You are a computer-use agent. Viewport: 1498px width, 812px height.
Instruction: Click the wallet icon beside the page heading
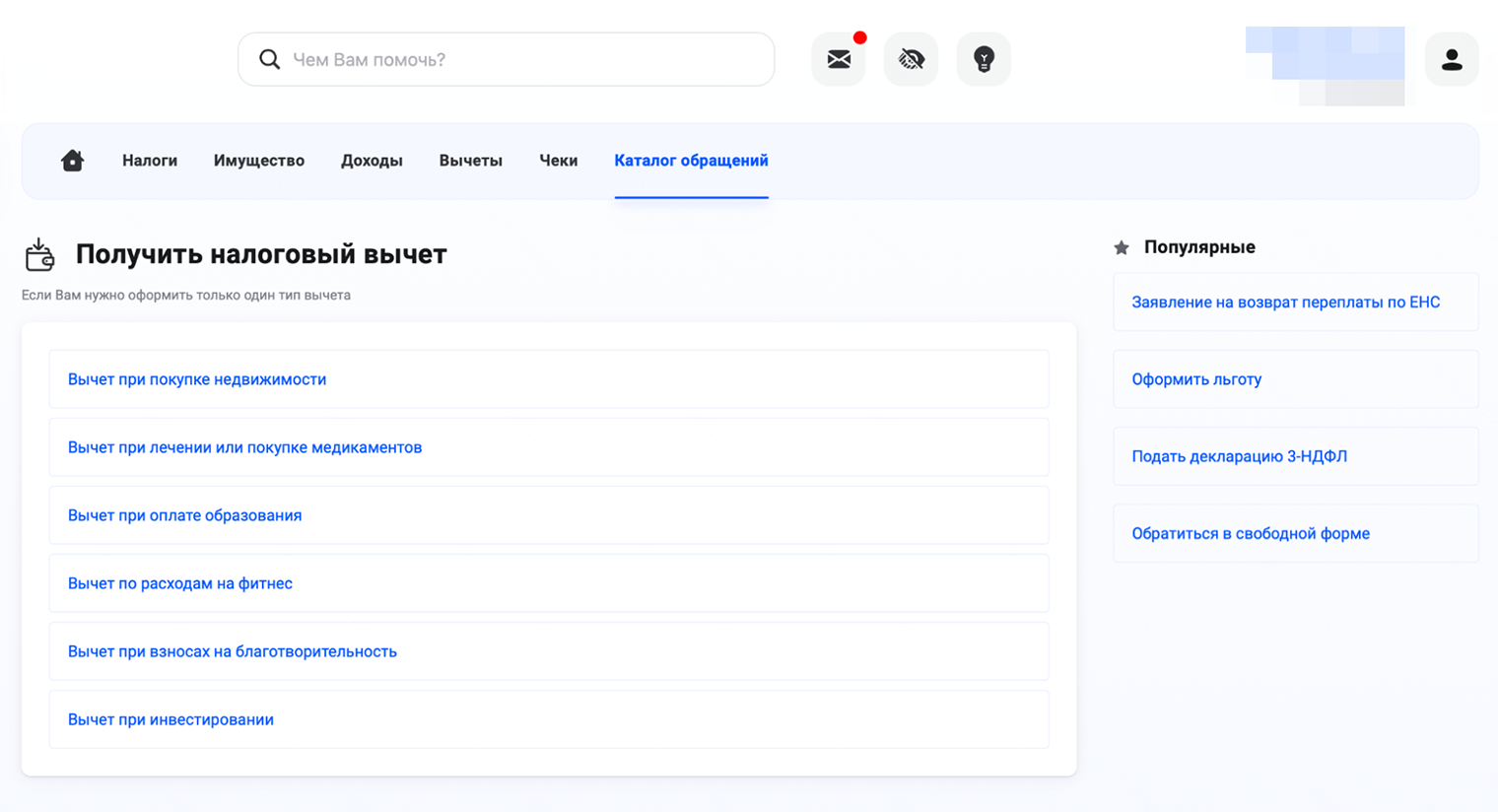[x=39, y=254]
